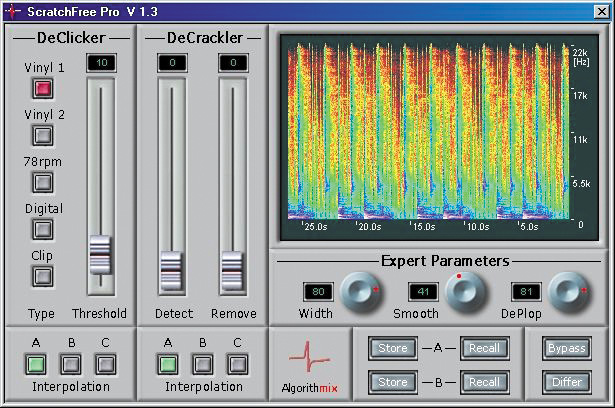Toggle the Bypass button

click(566, 349)
